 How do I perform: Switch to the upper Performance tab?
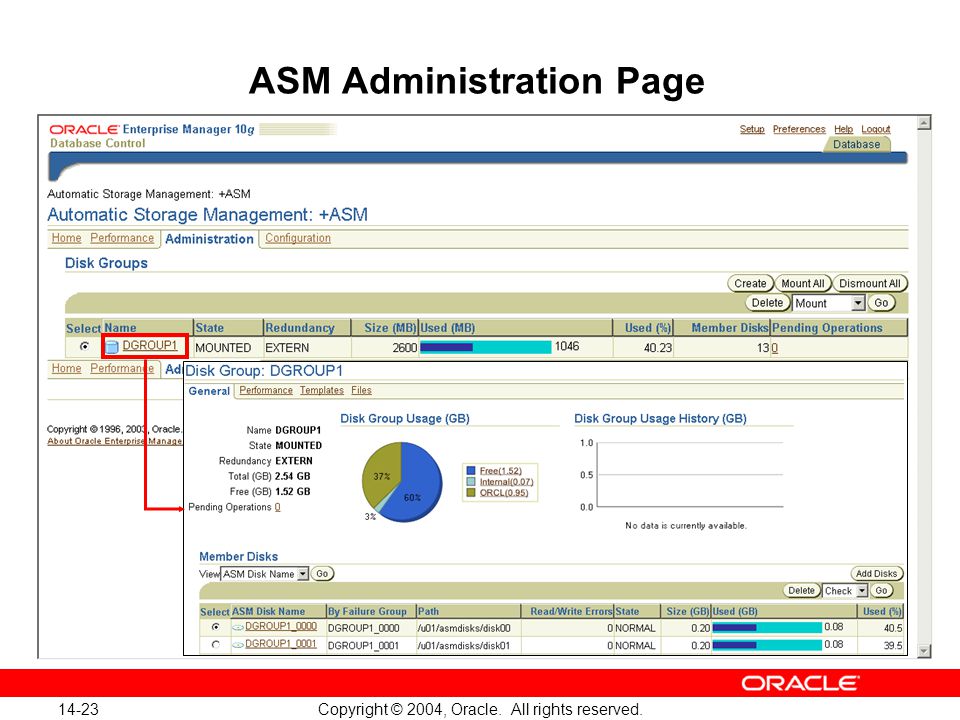point(122,238)
